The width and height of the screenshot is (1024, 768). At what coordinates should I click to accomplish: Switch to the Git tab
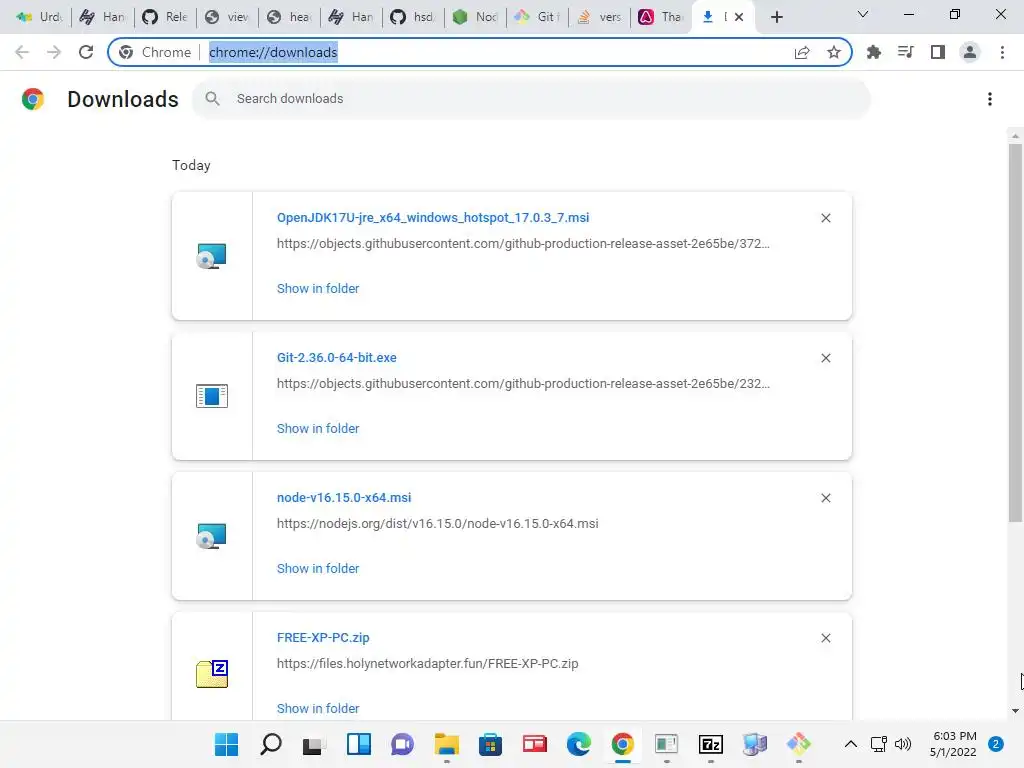pyautogui.click(x=537, y=17)
